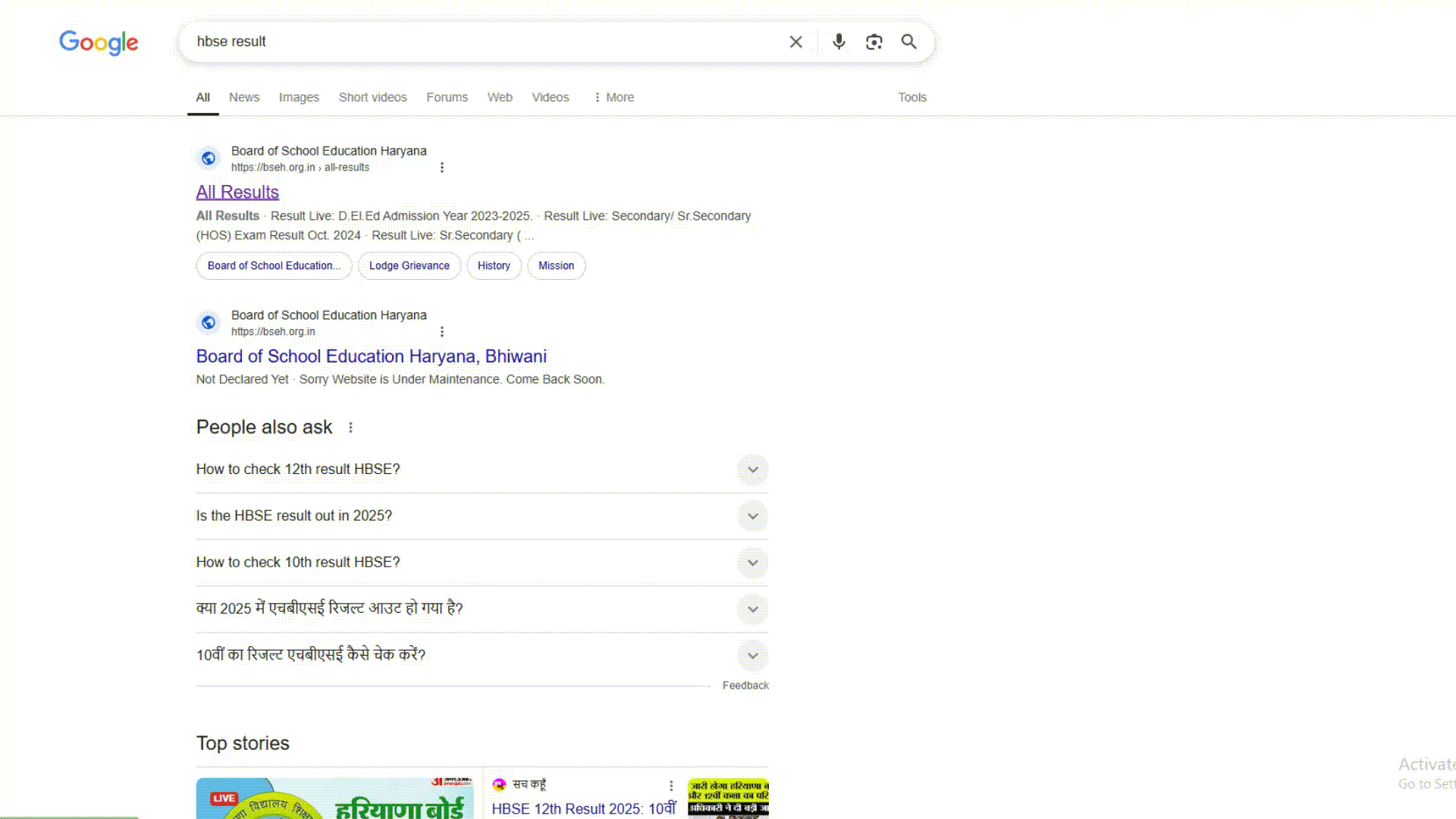Screen dimensions: 1456x819
Task: Click the Mission chip
Action: [557, 266]
